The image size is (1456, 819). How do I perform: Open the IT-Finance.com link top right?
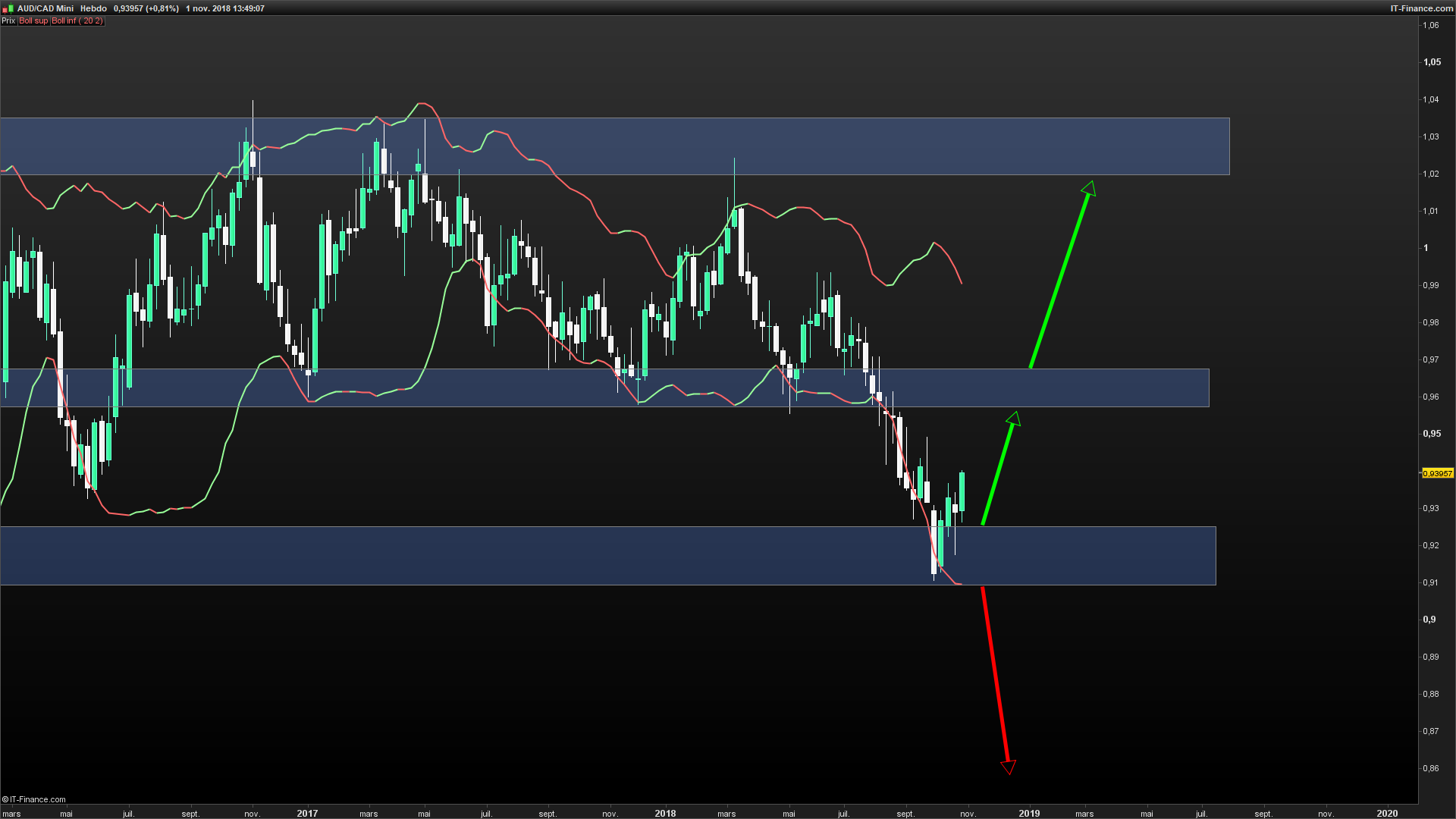tap(1421, 8)
